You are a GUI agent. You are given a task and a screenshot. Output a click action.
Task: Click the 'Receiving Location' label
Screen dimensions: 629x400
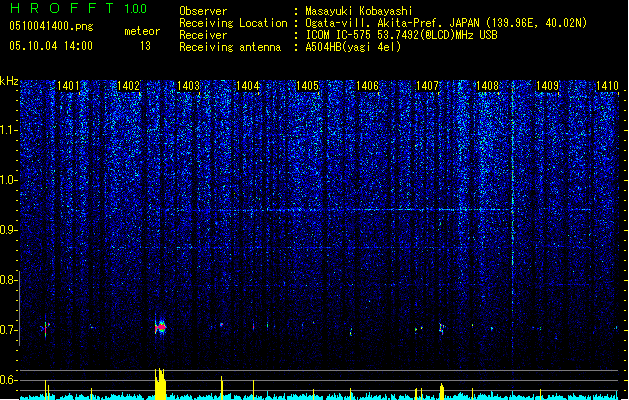[x=233, y=23]
